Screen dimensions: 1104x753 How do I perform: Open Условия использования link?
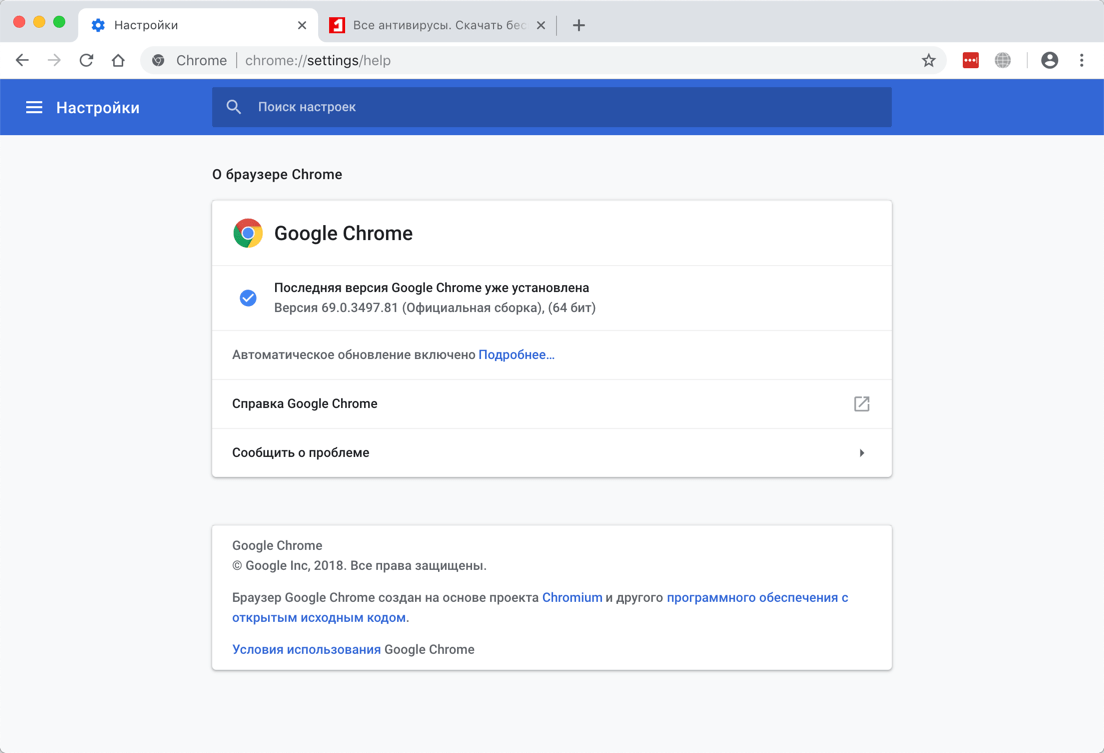click(x=306, y=649)
